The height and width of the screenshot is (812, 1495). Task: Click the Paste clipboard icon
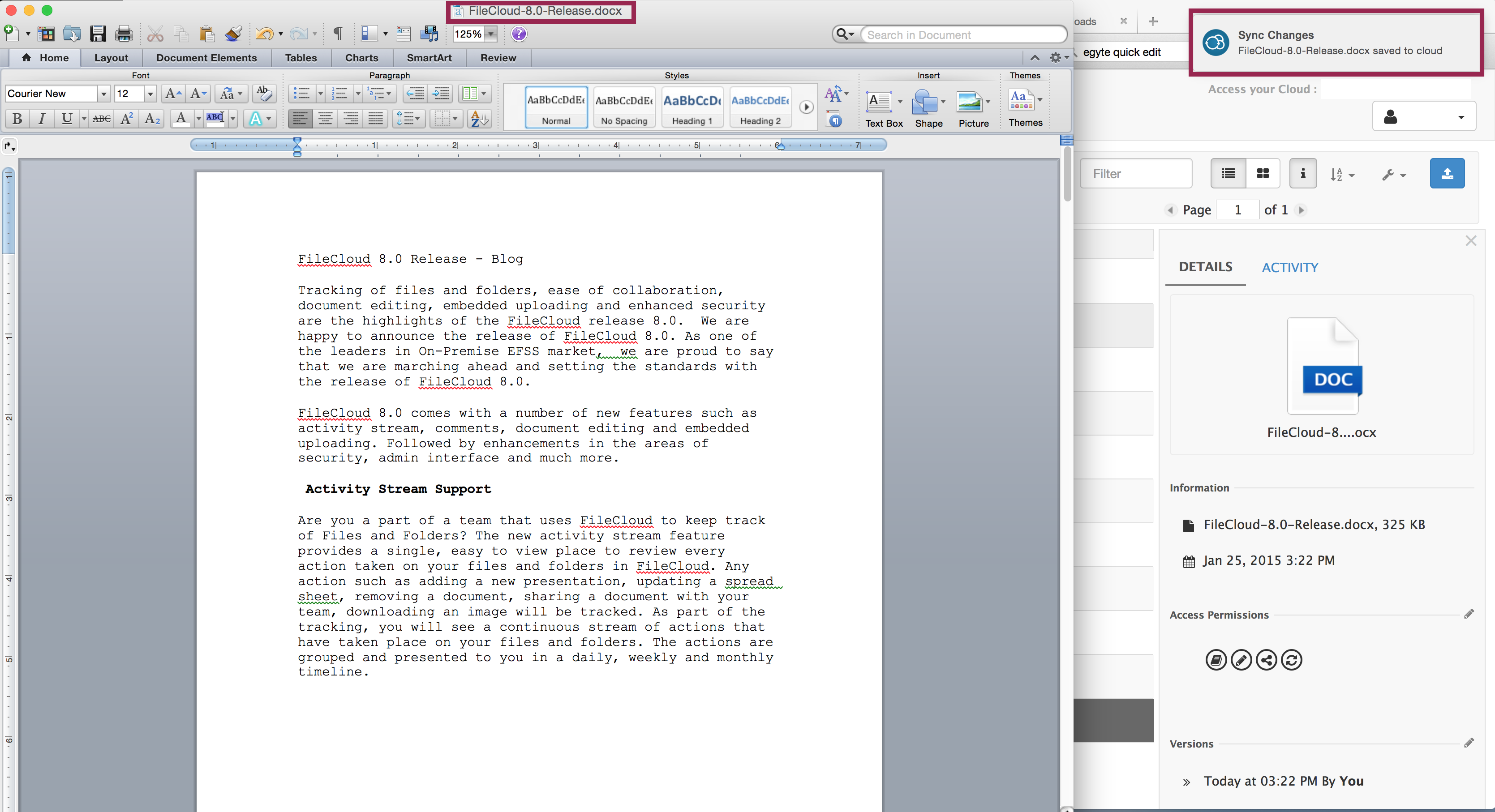coord(206,34)
